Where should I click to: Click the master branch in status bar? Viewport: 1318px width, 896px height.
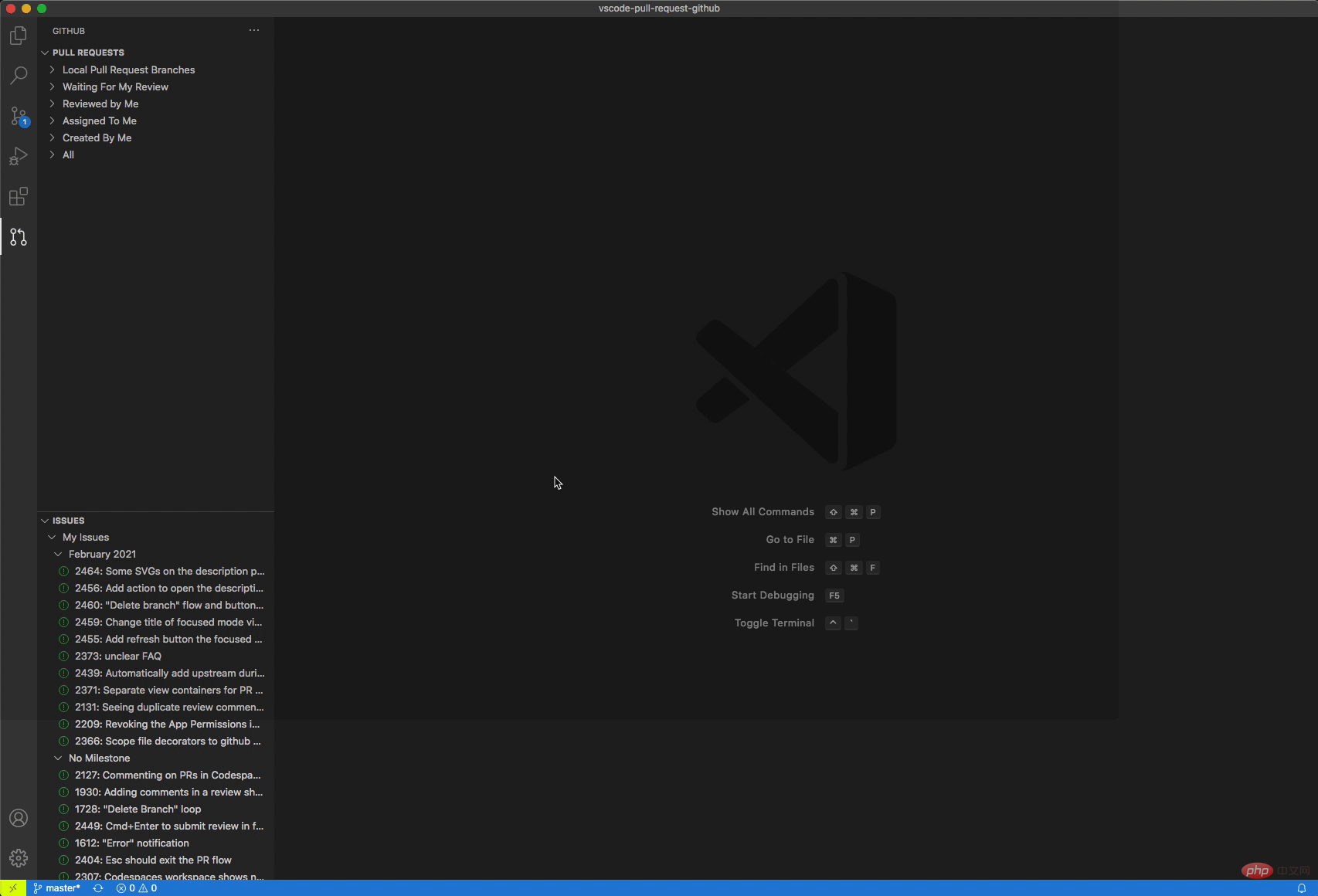pos(57,888)
